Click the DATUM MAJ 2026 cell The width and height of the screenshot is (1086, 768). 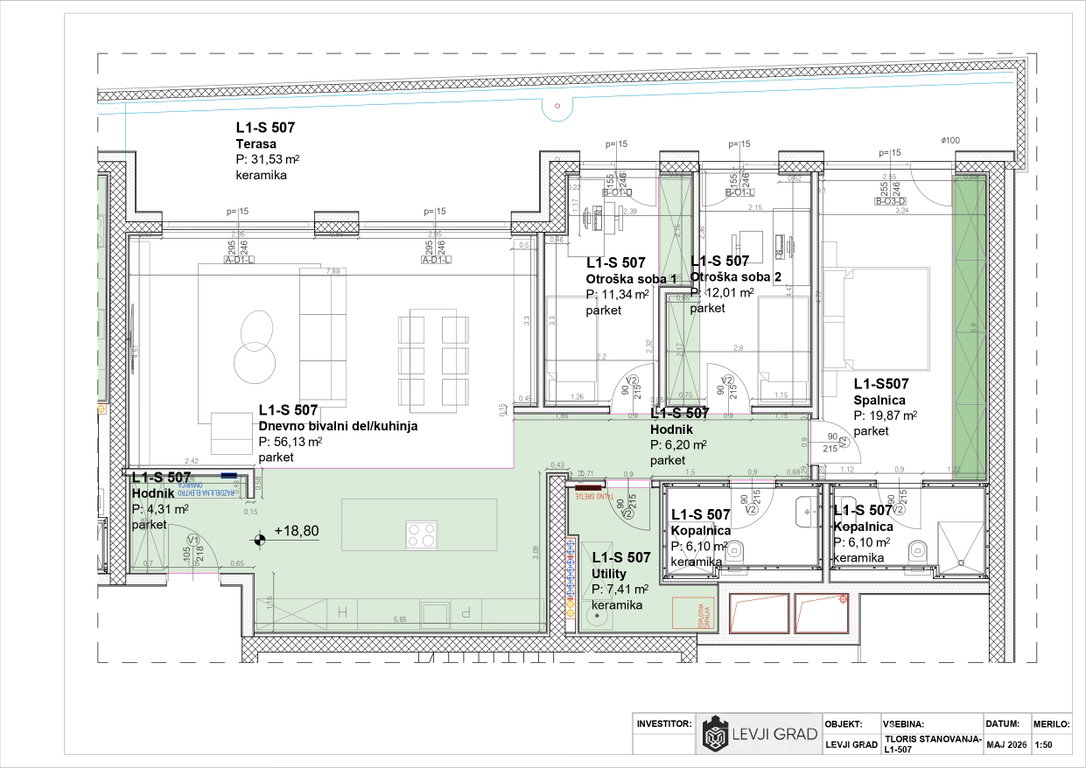(1006, 735)
